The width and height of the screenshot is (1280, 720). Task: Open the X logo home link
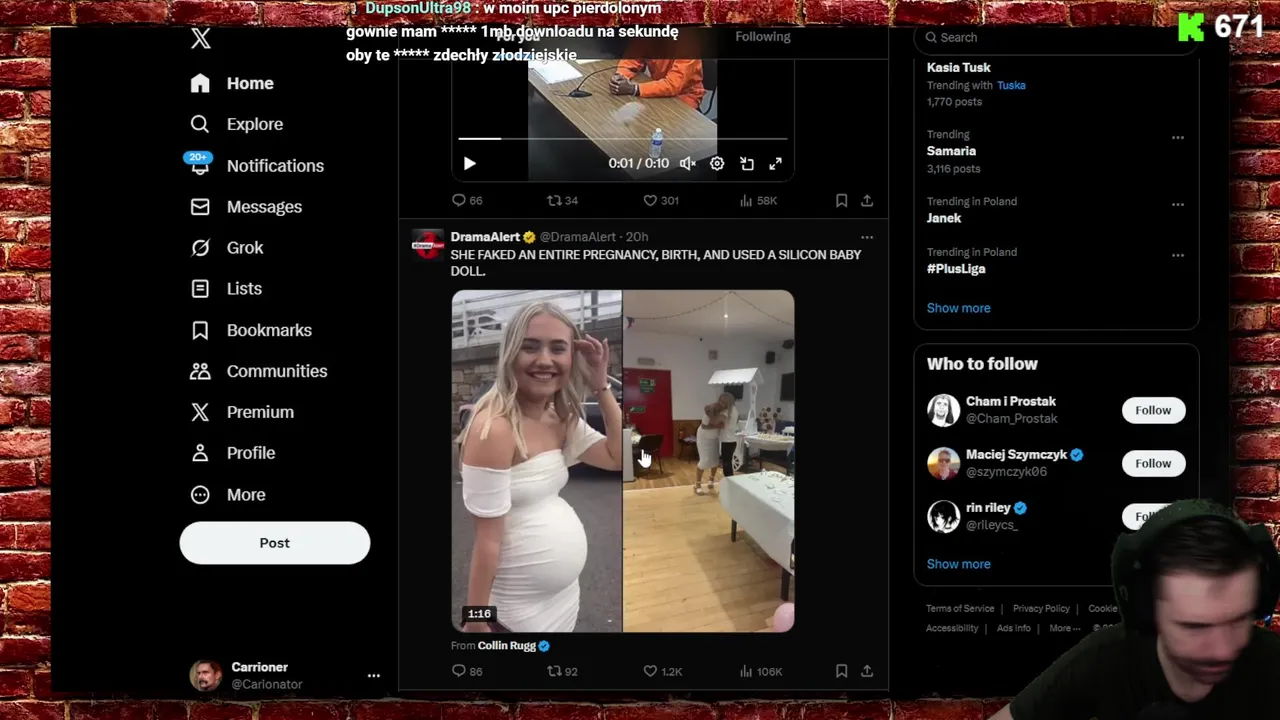click(200, 39)
